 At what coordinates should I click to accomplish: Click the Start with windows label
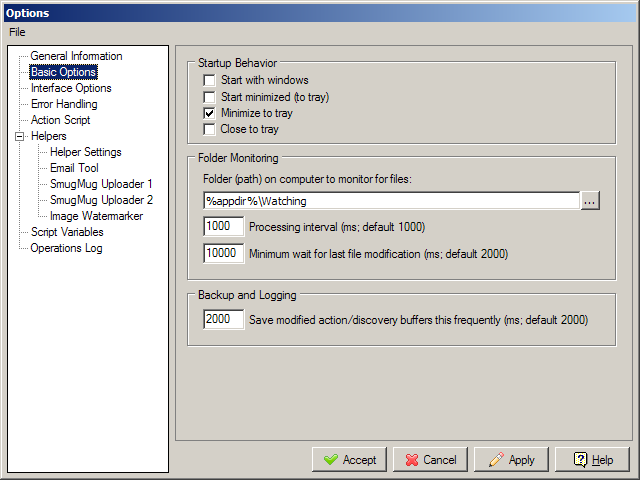264,80
